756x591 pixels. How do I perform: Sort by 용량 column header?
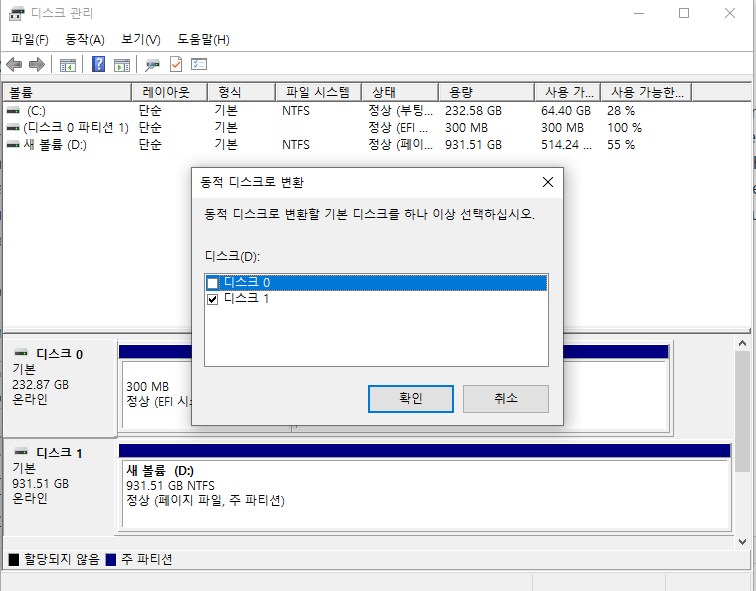(x=486, y=92)
